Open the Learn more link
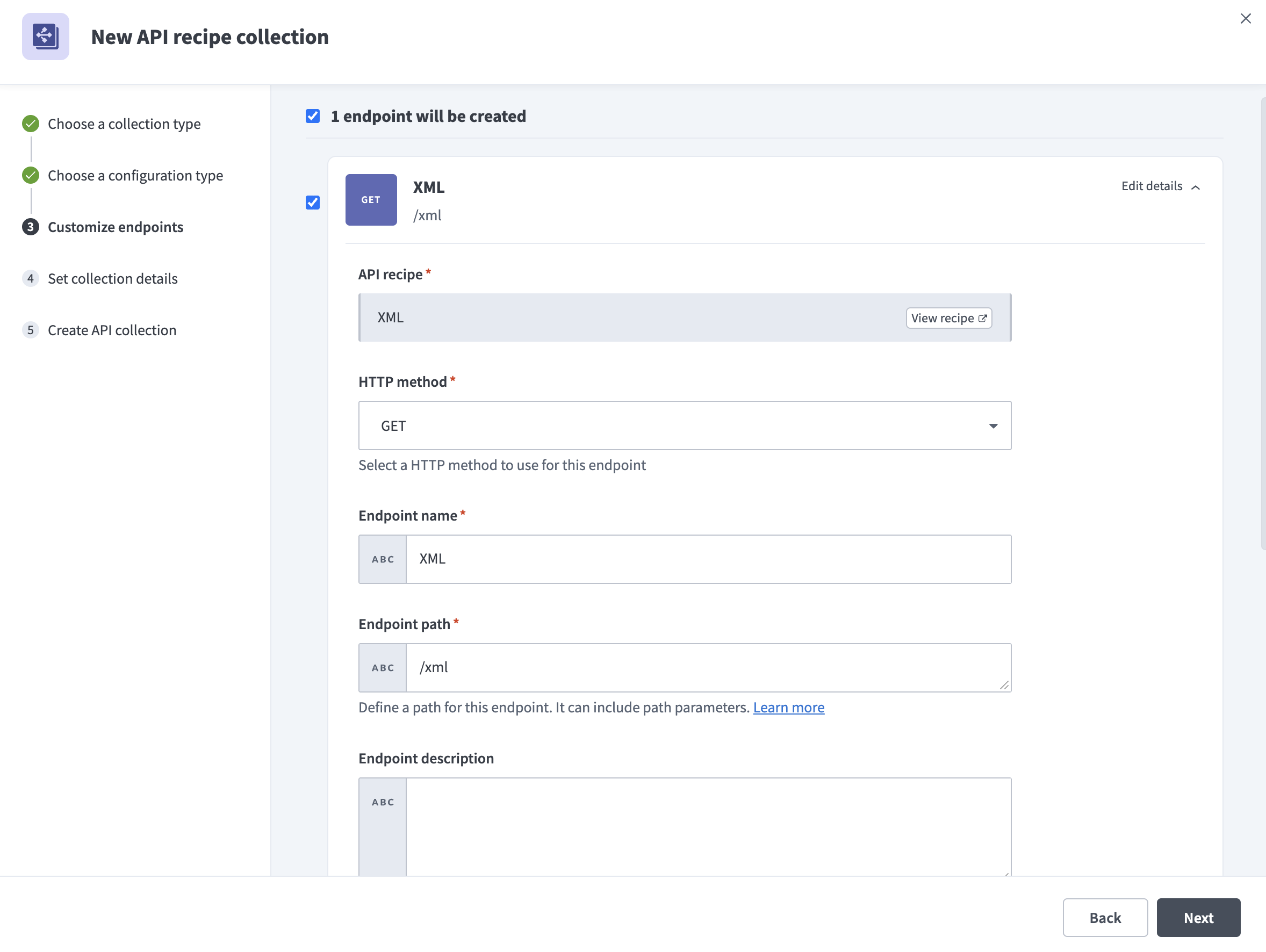The width and height of the screenshot is (1266, 952). click(789, 707)
